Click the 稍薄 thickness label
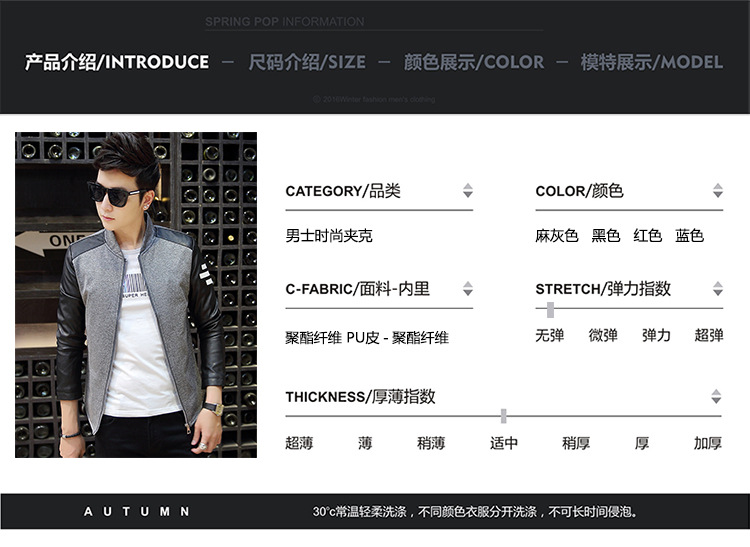This screenshot has height=547, width=750. click(431, 443)
